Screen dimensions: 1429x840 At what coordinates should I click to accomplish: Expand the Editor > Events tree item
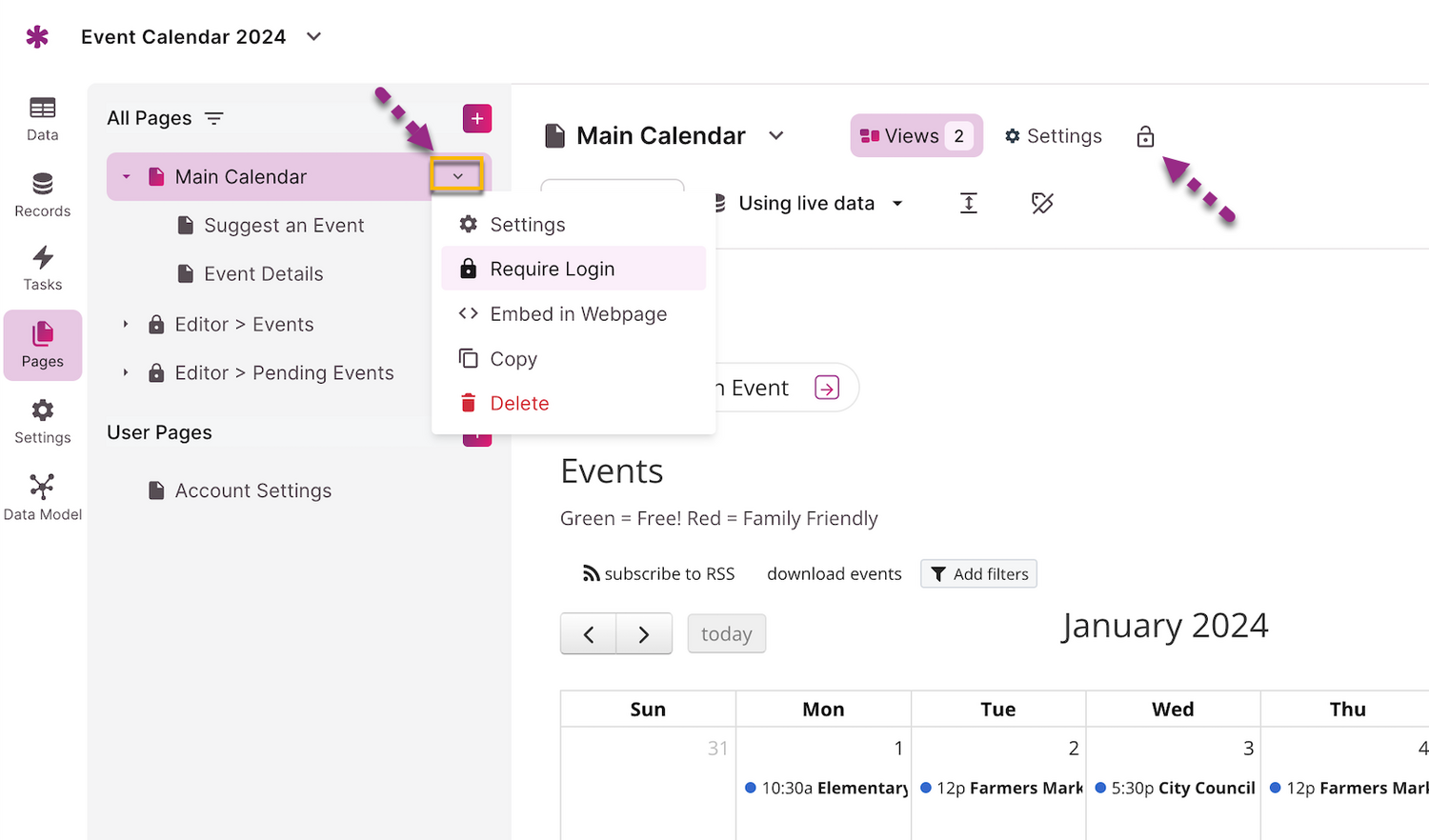pyautogui.click(x=126, y=324)
